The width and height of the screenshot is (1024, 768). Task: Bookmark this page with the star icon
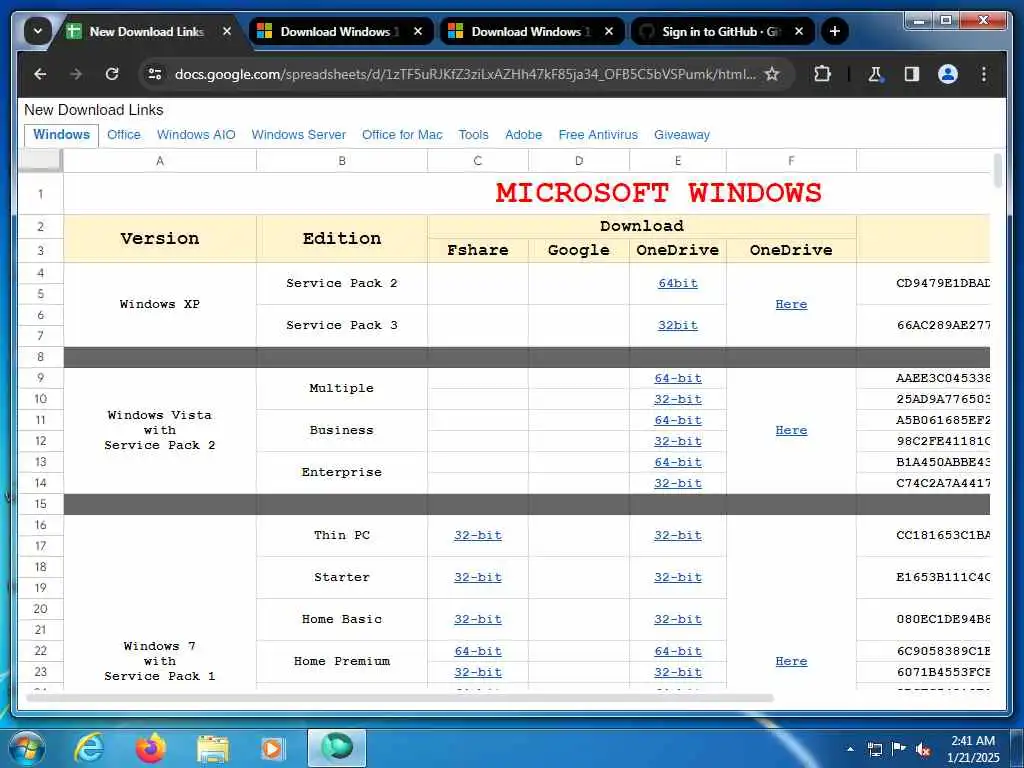[772, 74]
